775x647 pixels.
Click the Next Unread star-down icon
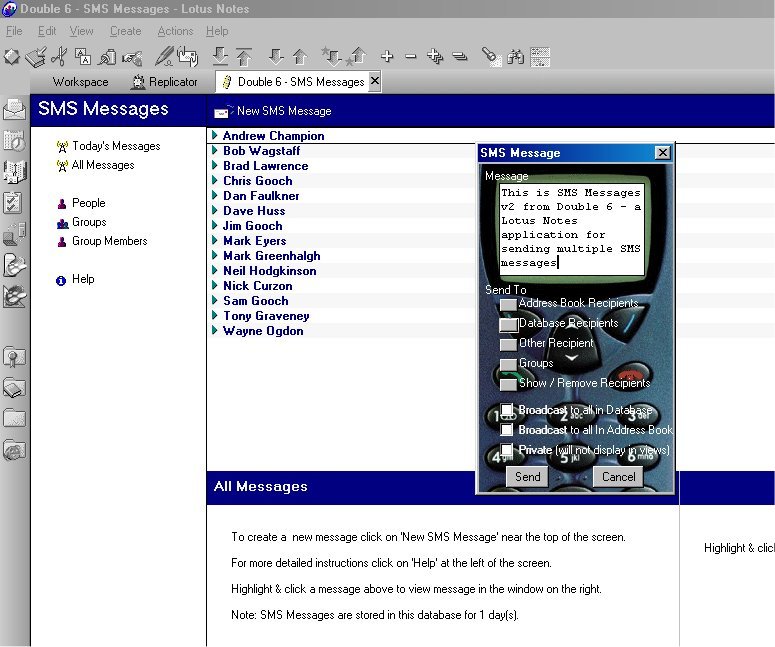click(331, 56)
